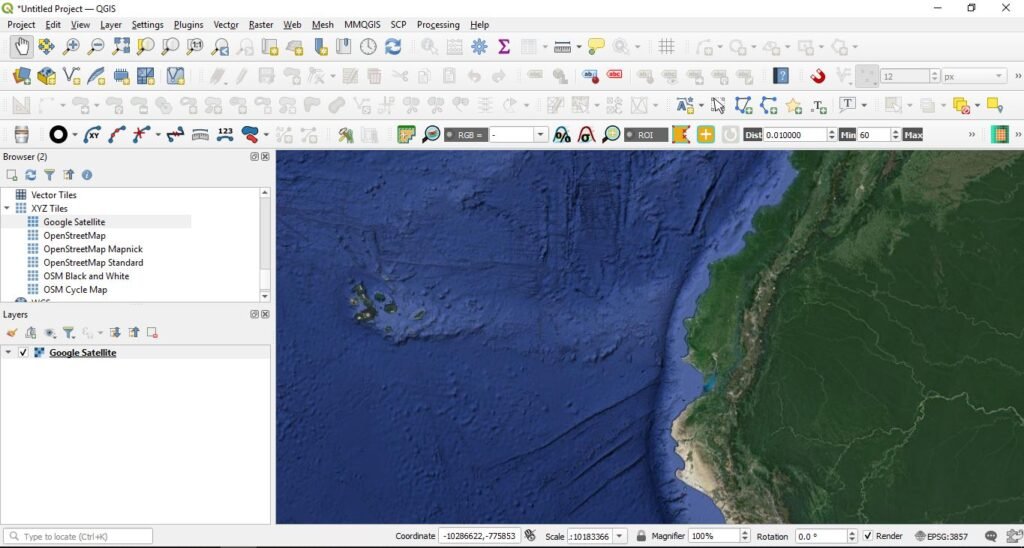Select OpenStreetMap Standard in Browser

pyautogui.click(x=93, y=262)
